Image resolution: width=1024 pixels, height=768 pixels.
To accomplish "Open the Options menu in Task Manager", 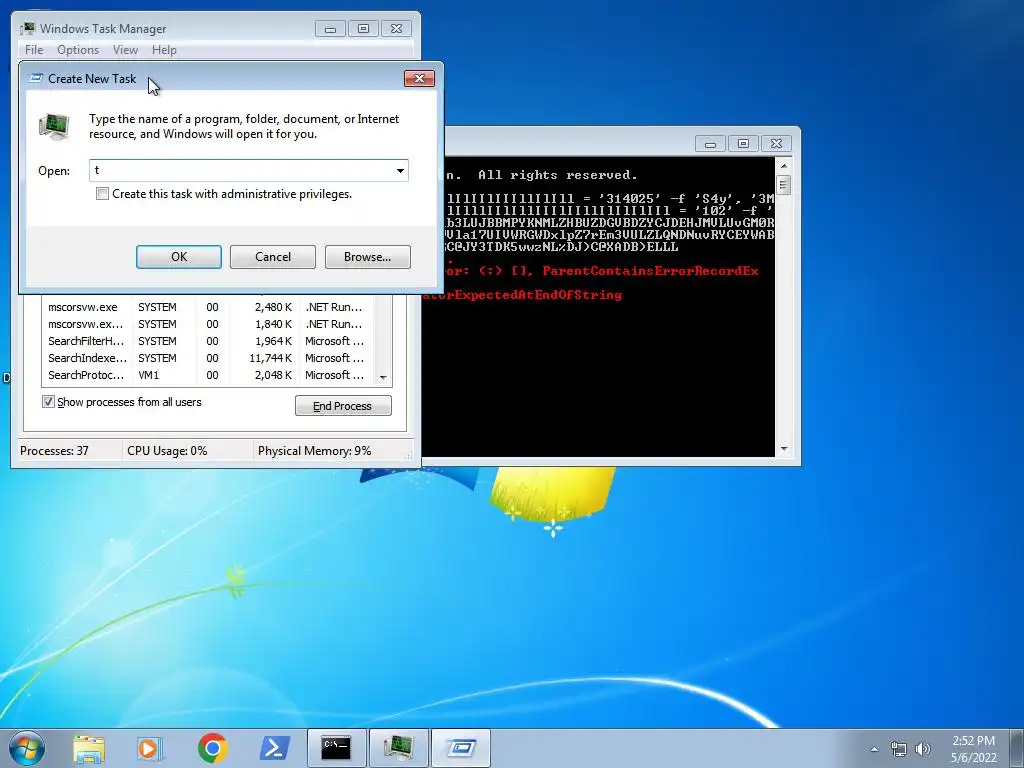I will (78, 50).
